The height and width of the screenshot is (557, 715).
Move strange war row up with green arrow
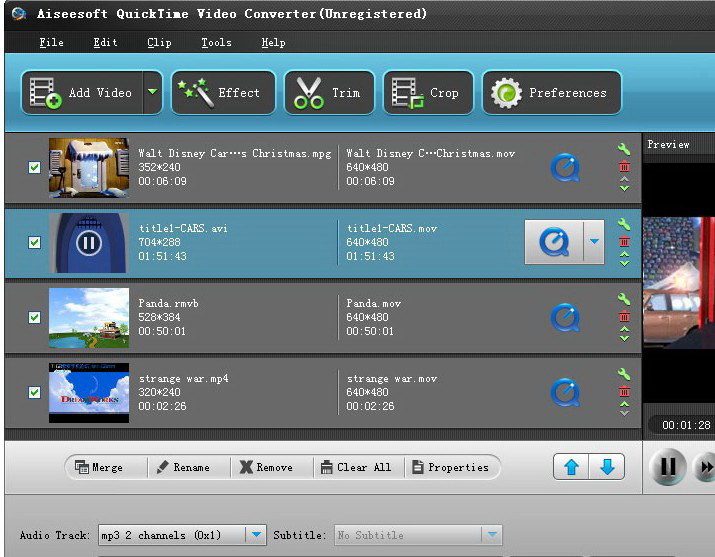point(624,404)
